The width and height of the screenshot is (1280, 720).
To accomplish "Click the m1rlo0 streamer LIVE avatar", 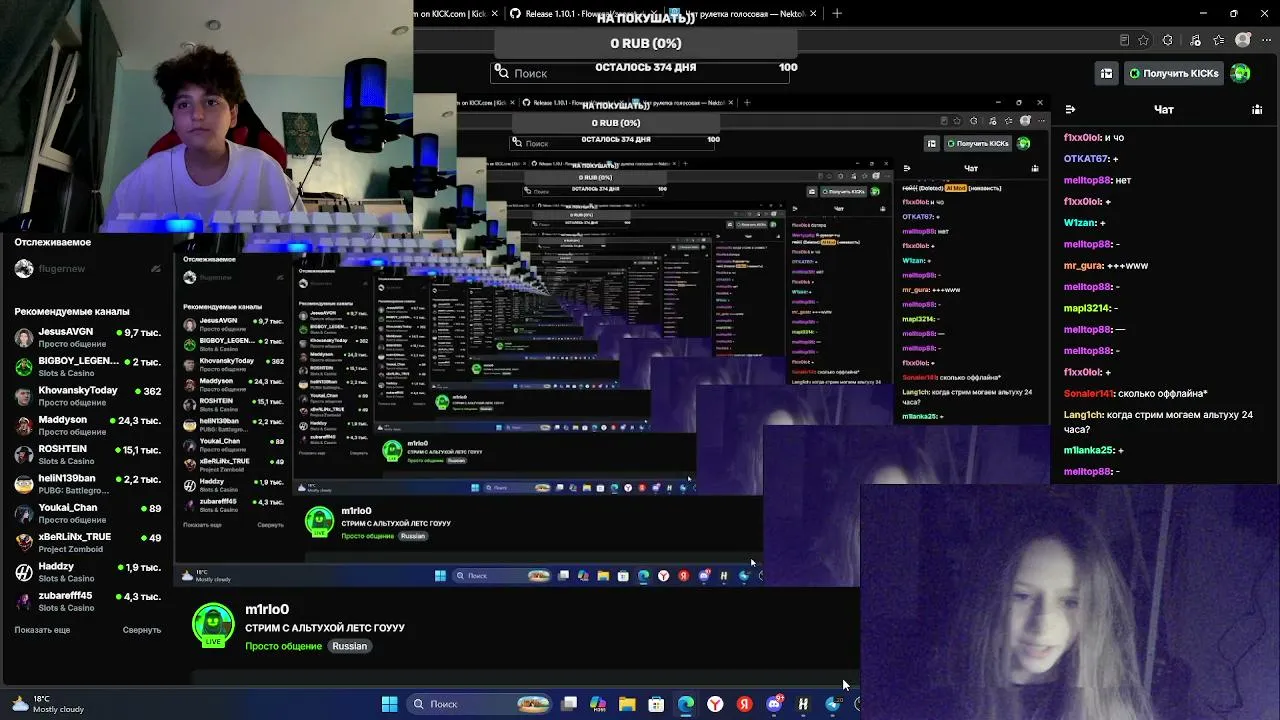I will (213, 625).
